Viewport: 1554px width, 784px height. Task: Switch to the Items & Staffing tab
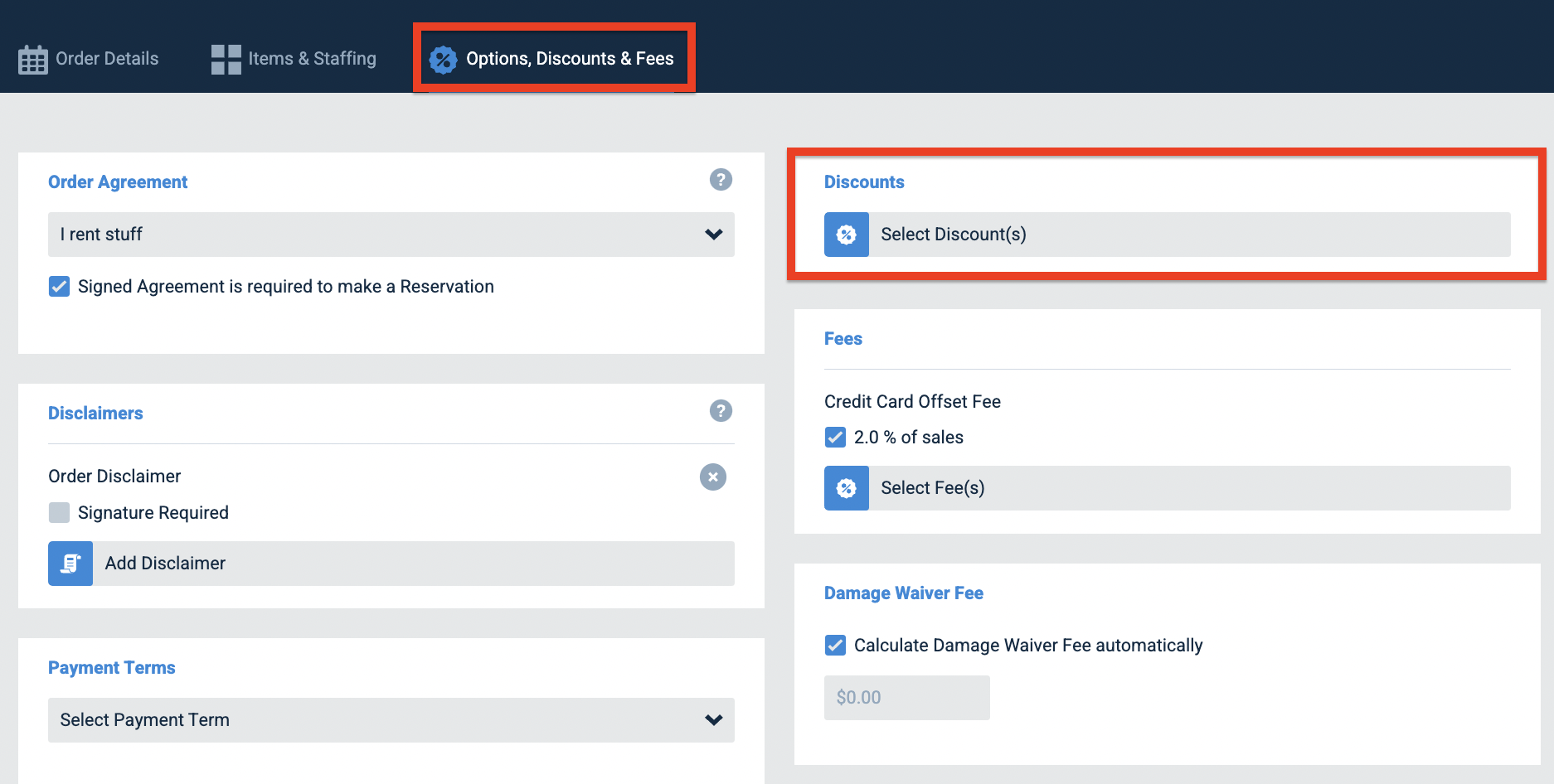[x=294, y=59]
